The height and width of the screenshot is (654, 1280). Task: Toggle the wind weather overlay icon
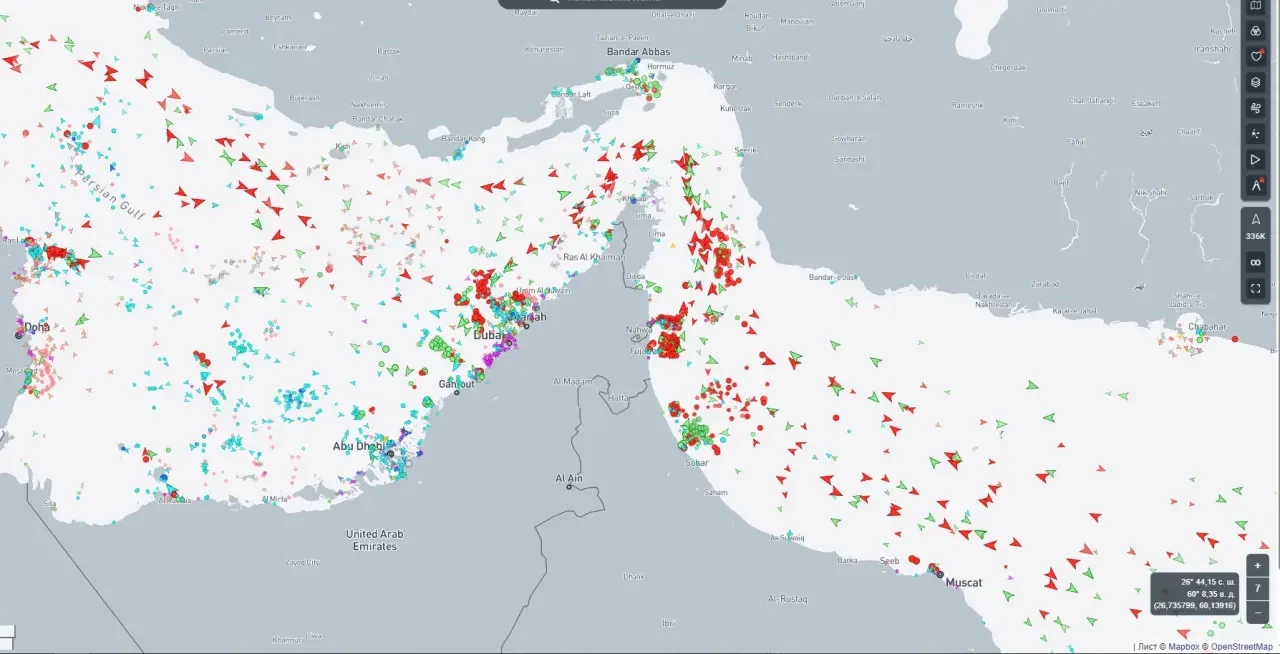1256,108
